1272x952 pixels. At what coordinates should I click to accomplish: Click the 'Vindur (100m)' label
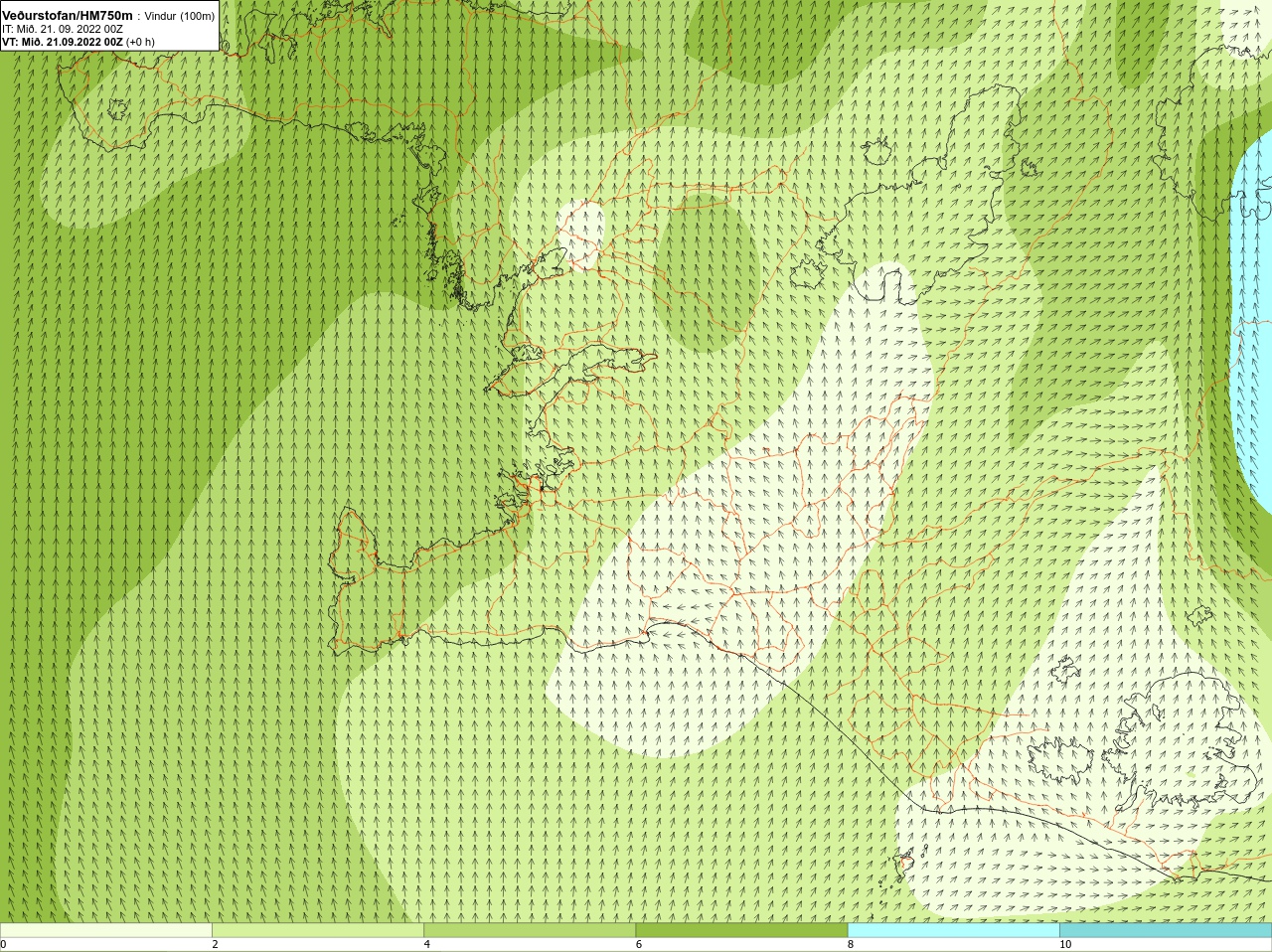click(x=179, y=16)
